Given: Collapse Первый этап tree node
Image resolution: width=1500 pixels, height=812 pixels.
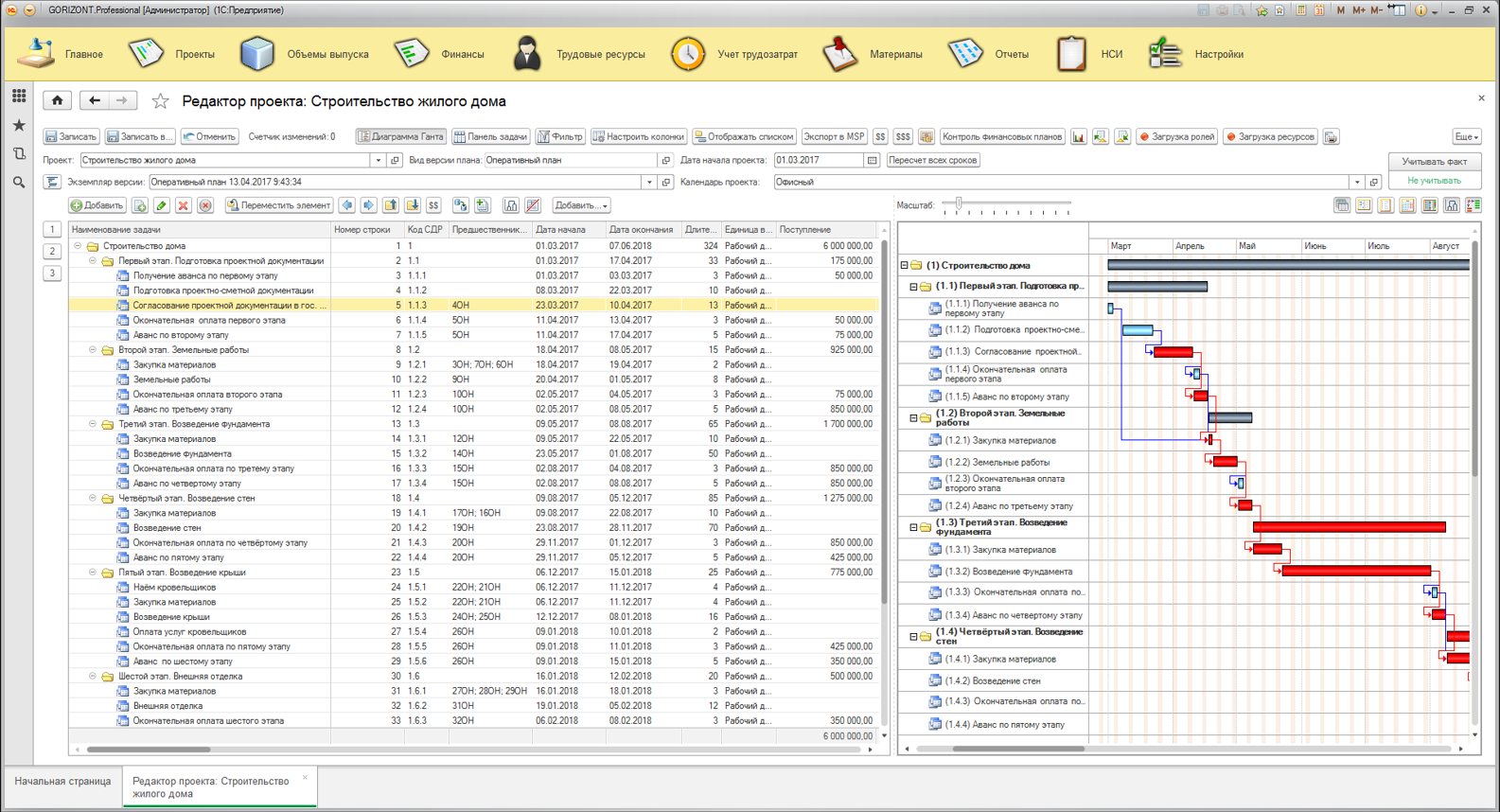Looking at the screenshot, I should (93, 260).
